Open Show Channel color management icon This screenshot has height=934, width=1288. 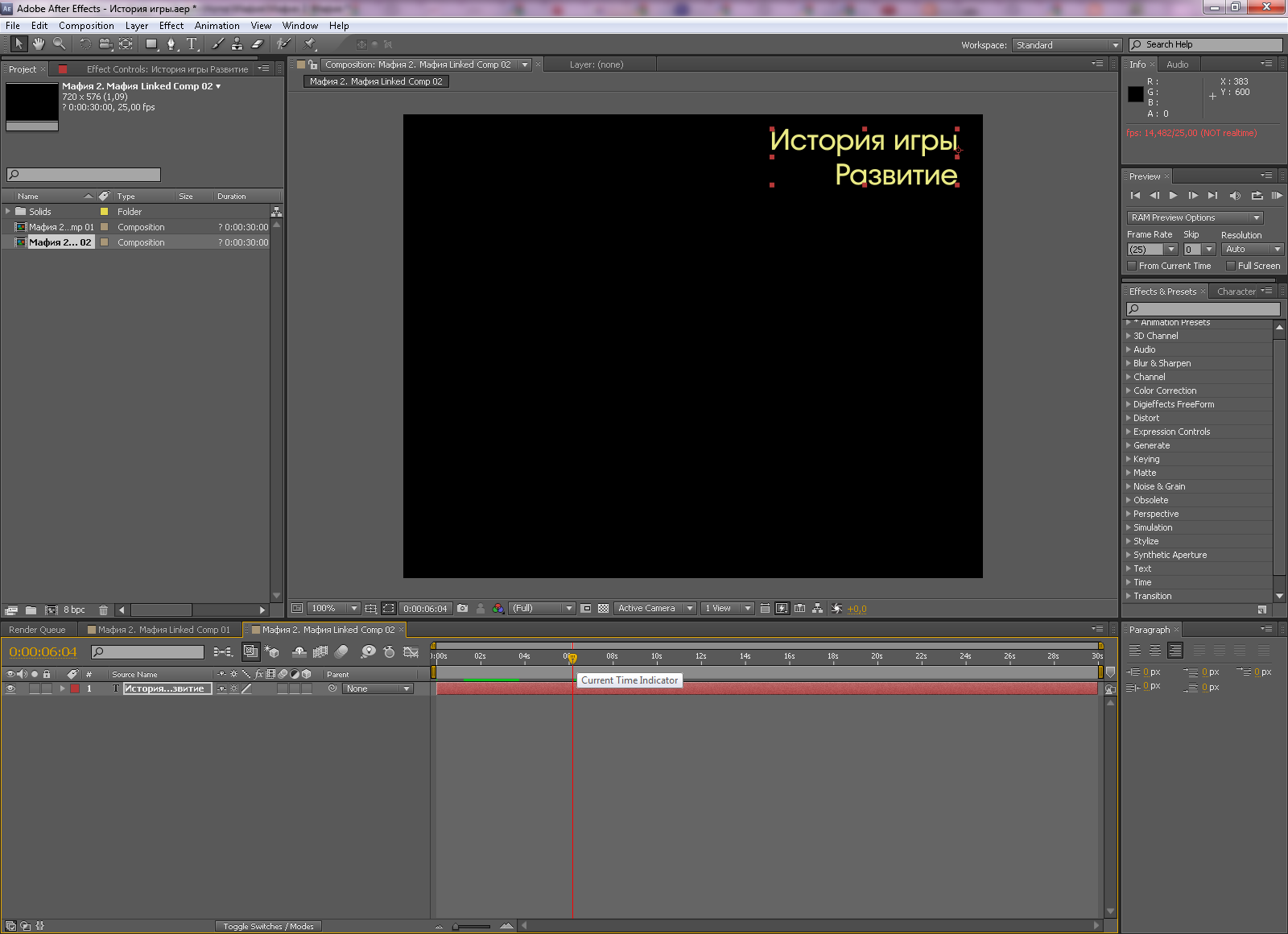(498, 609)
